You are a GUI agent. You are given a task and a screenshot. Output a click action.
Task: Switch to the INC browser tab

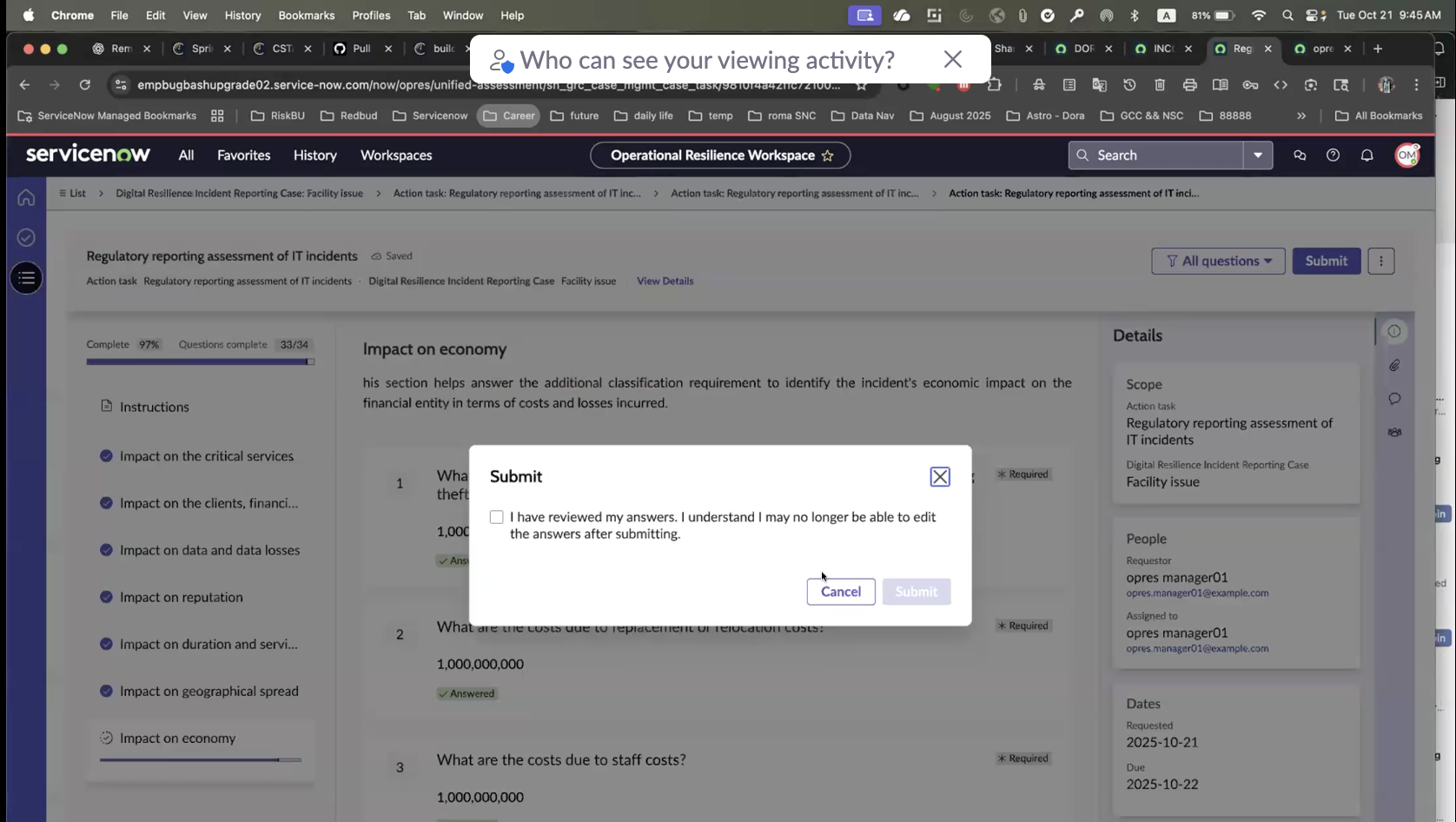1163,49
